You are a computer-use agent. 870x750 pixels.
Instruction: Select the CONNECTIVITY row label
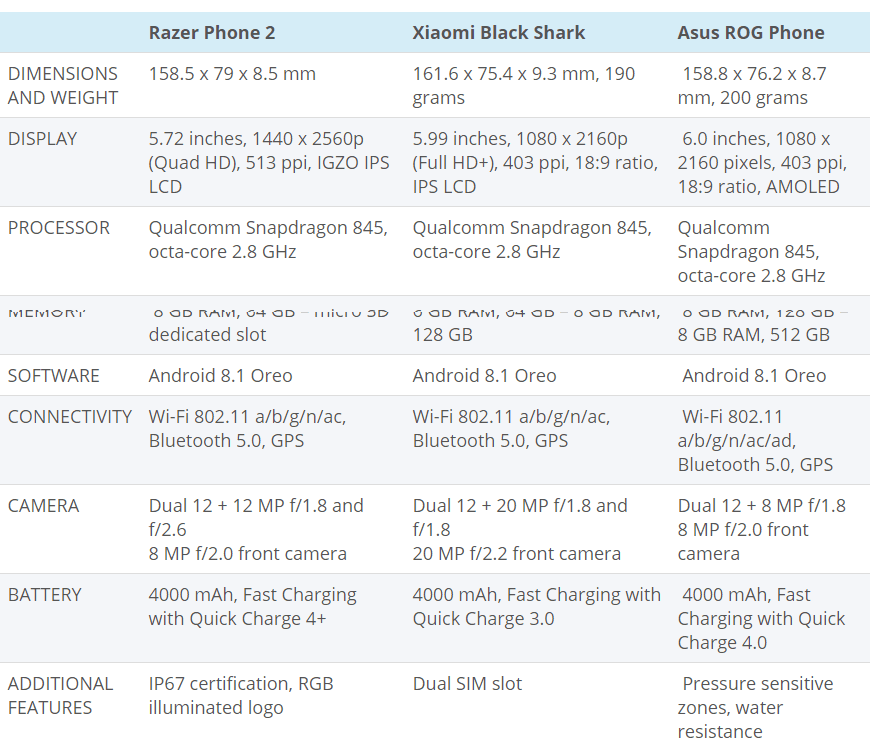(x=70, y=416)
